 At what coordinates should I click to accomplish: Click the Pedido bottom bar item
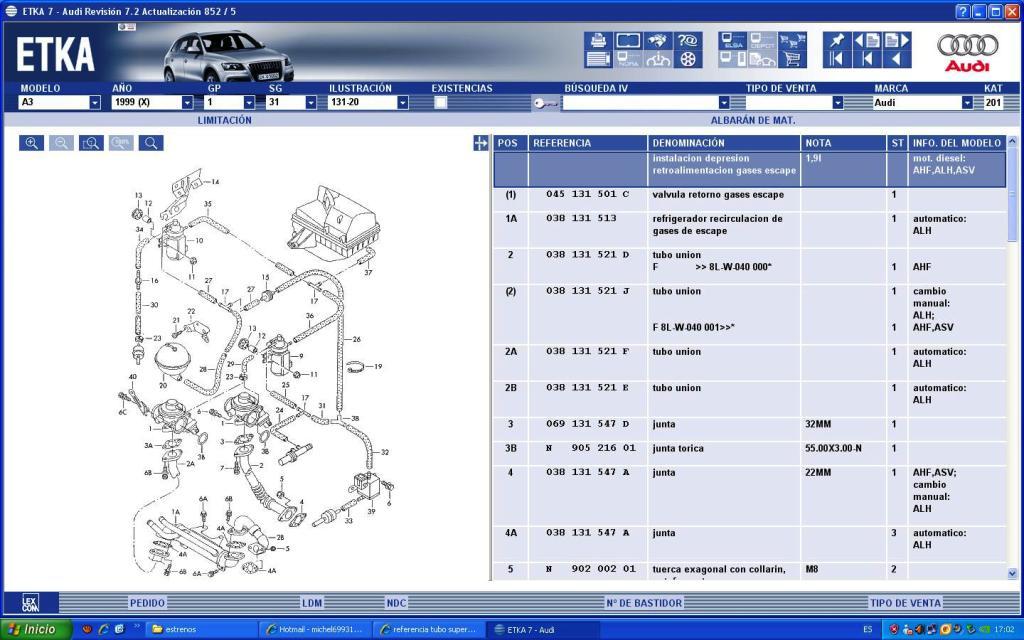click(x=147, y=603)
